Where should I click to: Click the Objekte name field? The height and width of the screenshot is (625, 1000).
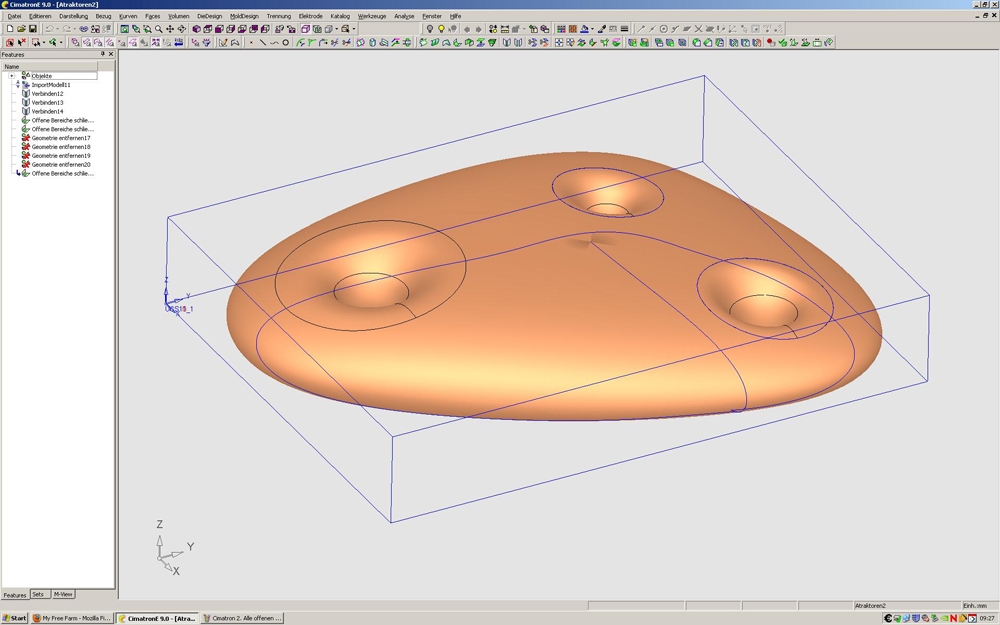64,75
